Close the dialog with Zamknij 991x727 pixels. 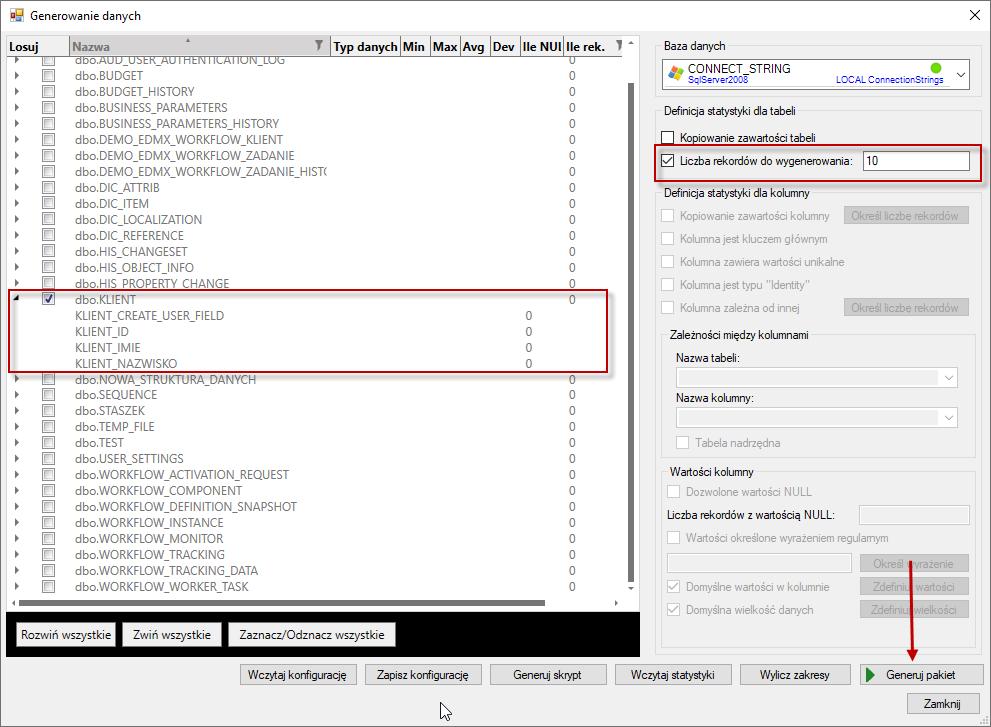coord(942,704)
